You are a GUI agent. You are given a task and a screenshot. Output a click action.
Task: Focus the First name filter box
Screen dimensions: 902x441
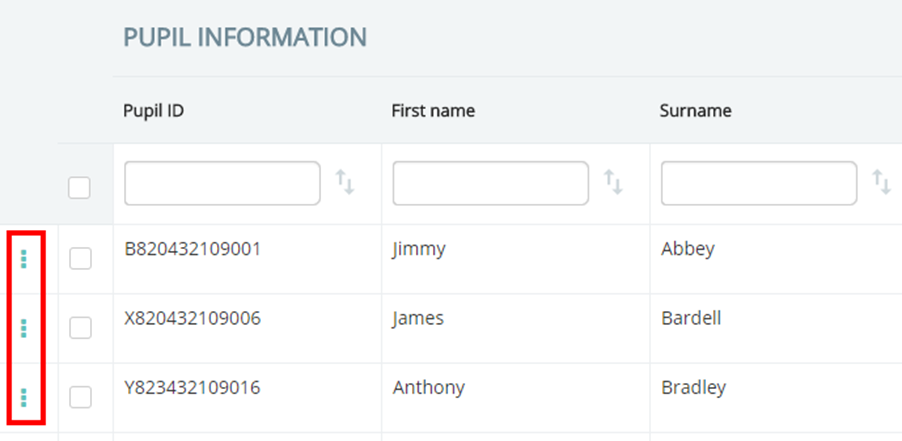pos(490,183)
